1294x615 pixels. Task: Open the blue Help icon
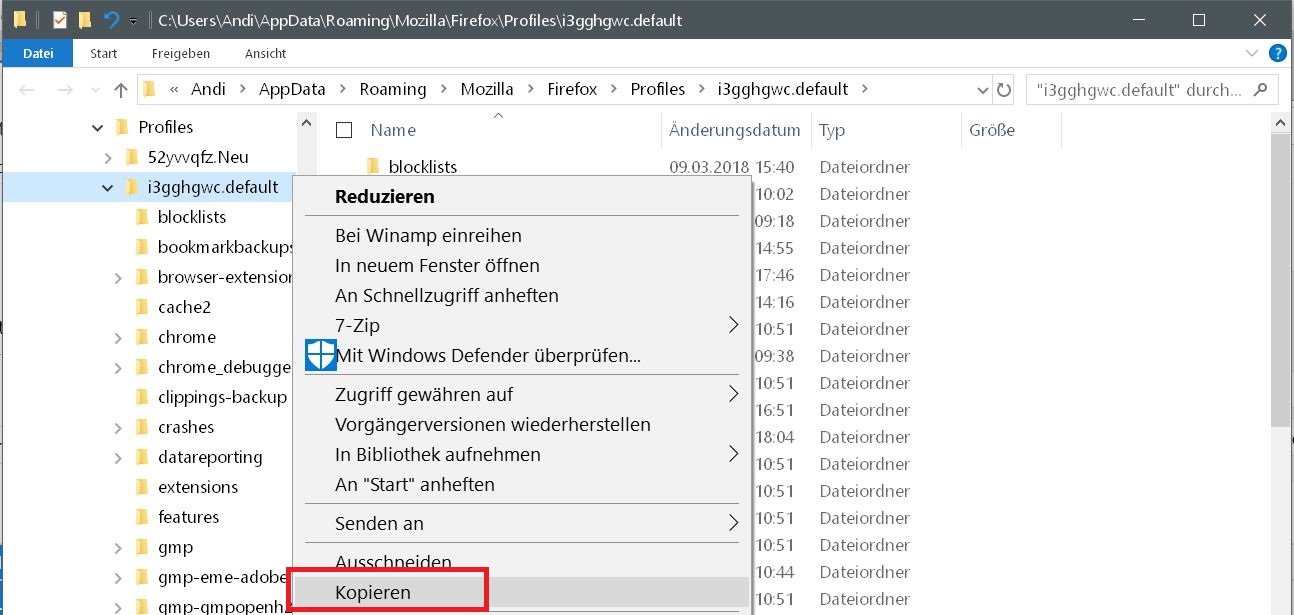[1277, 53]
